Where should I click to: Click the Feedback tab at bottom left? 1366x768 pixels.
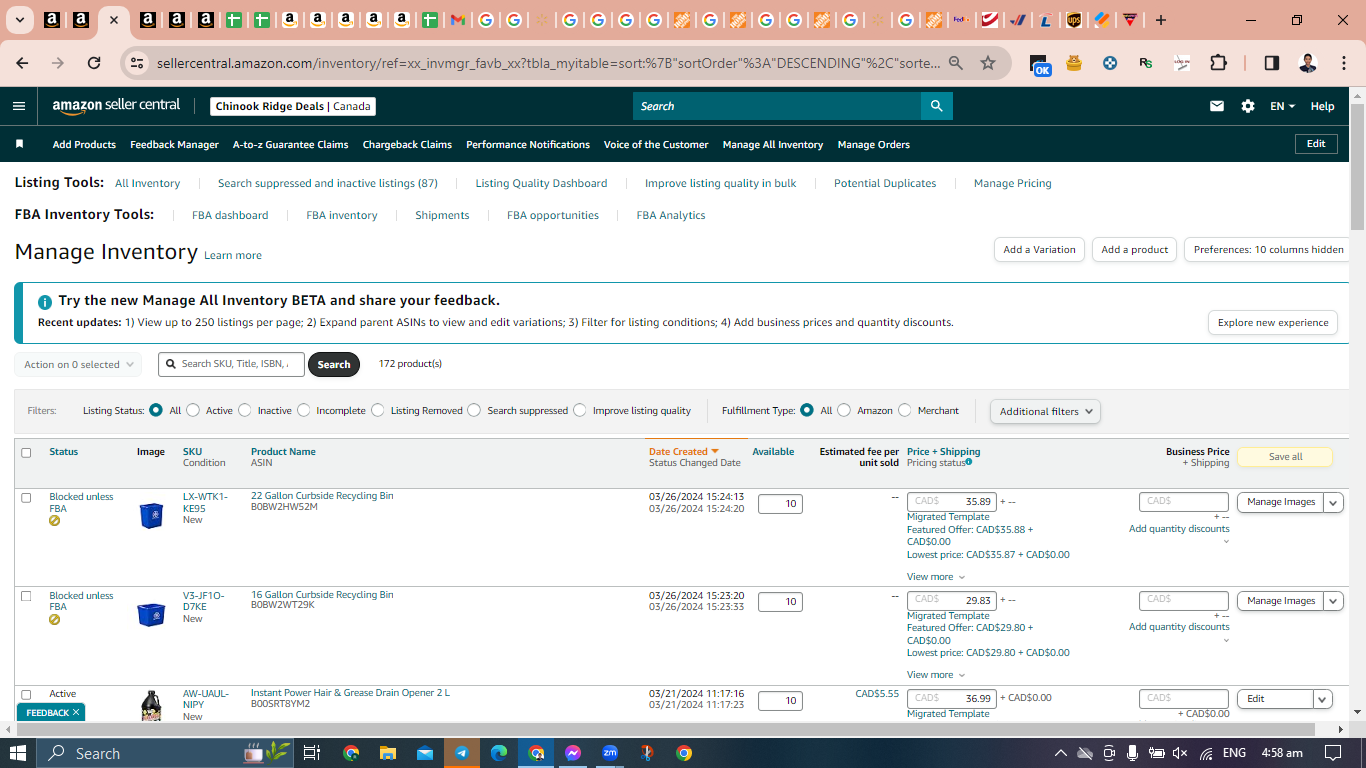pos(51,712)
